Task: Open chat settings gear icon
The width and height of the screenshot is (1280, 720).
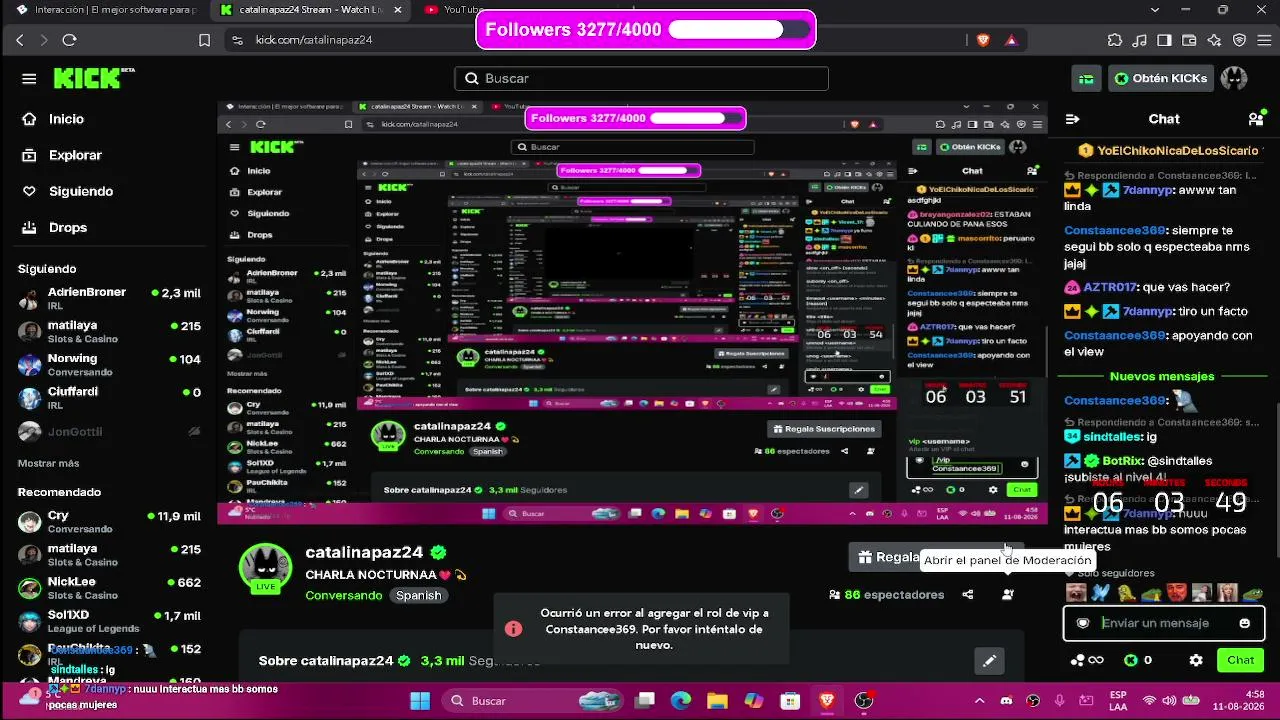Action: [x=1196, y=660]
